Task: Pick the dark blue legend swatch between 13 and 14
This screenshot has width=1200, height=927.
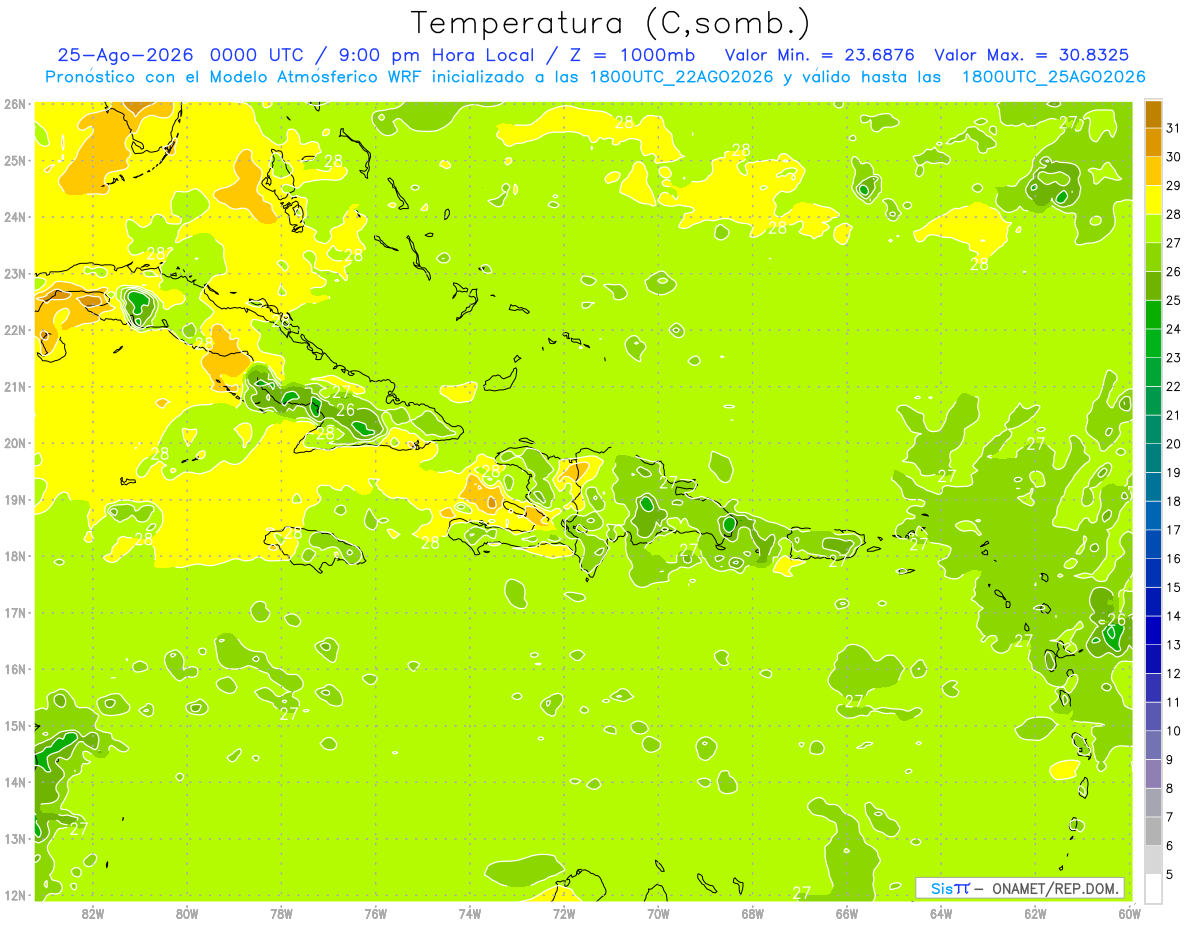Action: [1153, 630]
